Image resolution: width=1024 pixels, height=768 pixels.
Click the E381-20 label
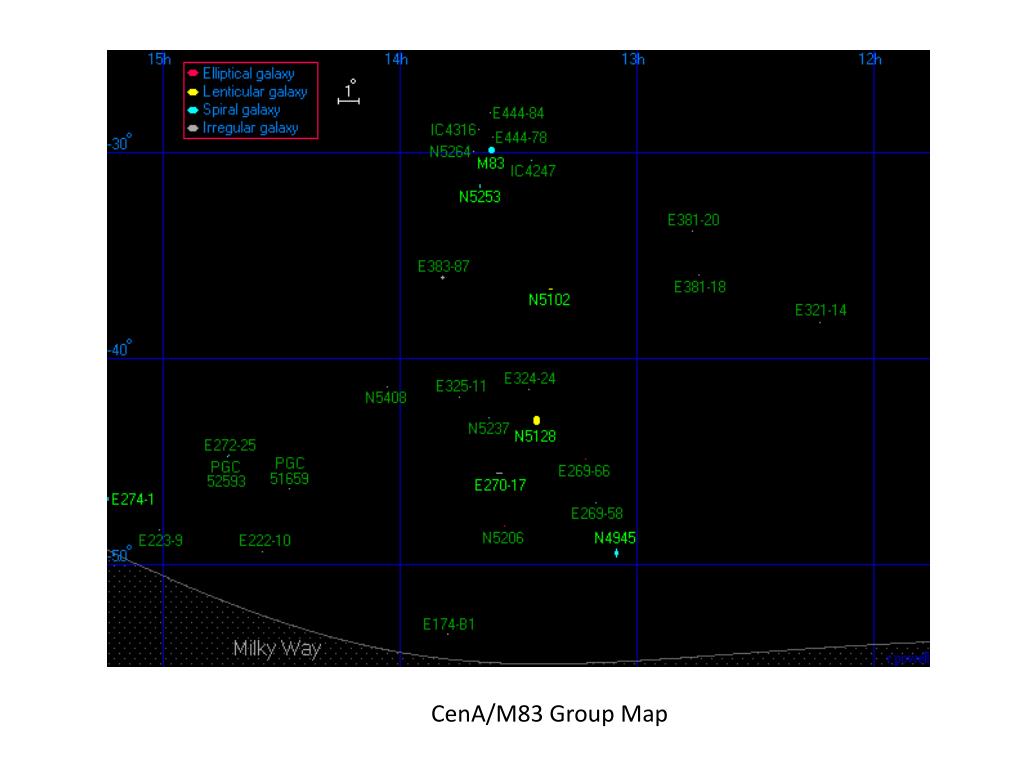click(693, 220)
